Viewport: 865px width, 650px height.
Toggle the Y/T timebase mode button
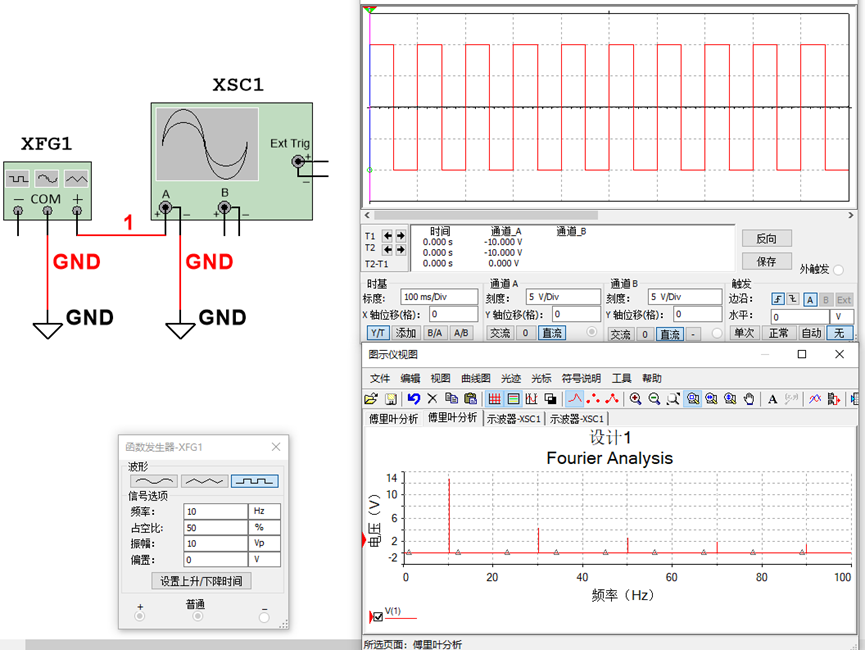tap(379, 333)
